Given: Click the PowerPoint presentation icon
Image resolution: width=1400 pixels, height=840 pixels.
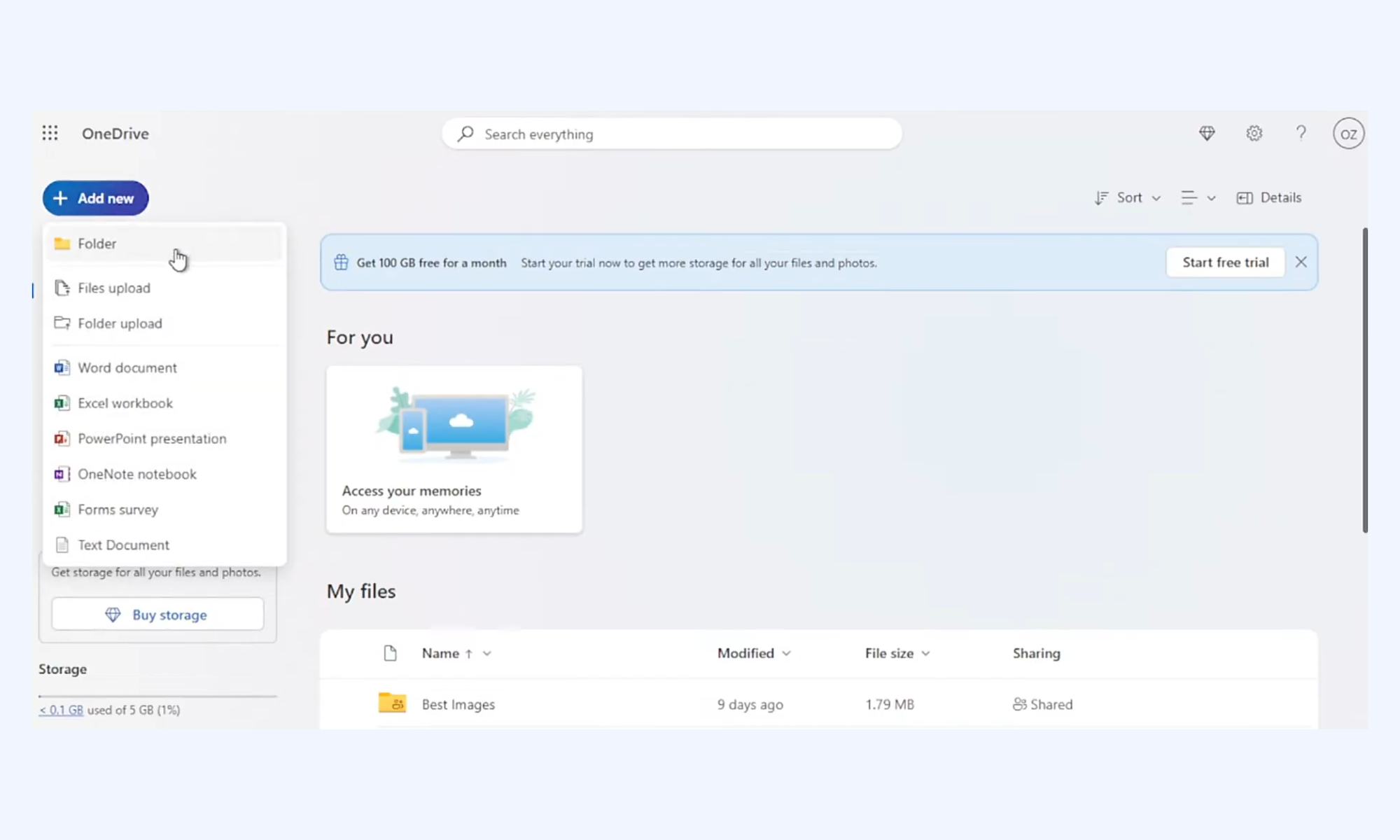Looking at the screenshot, I should (x=62, y=439).
